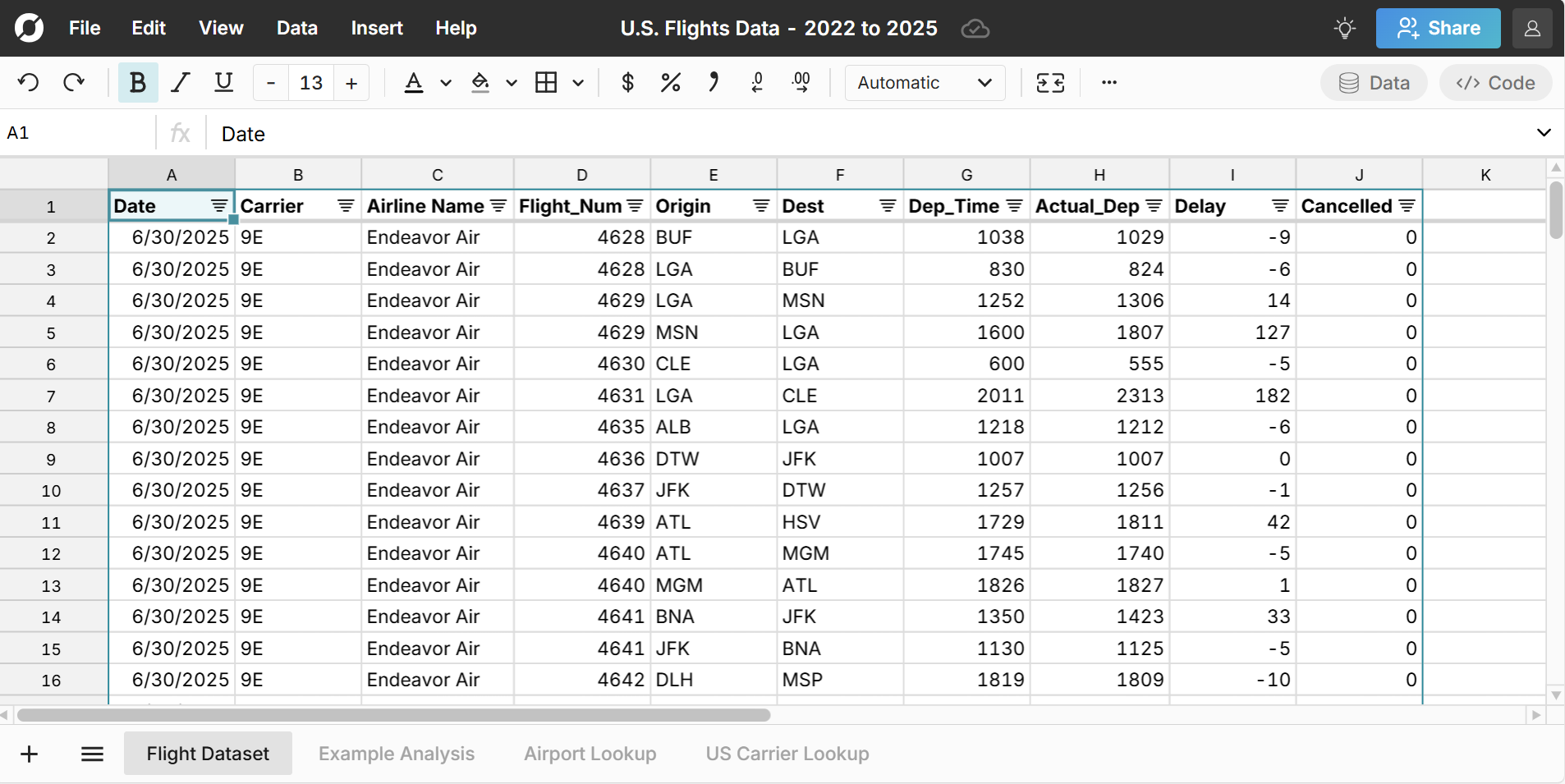Click the Undo icon

pyautogui.click(x=28, y=82)
